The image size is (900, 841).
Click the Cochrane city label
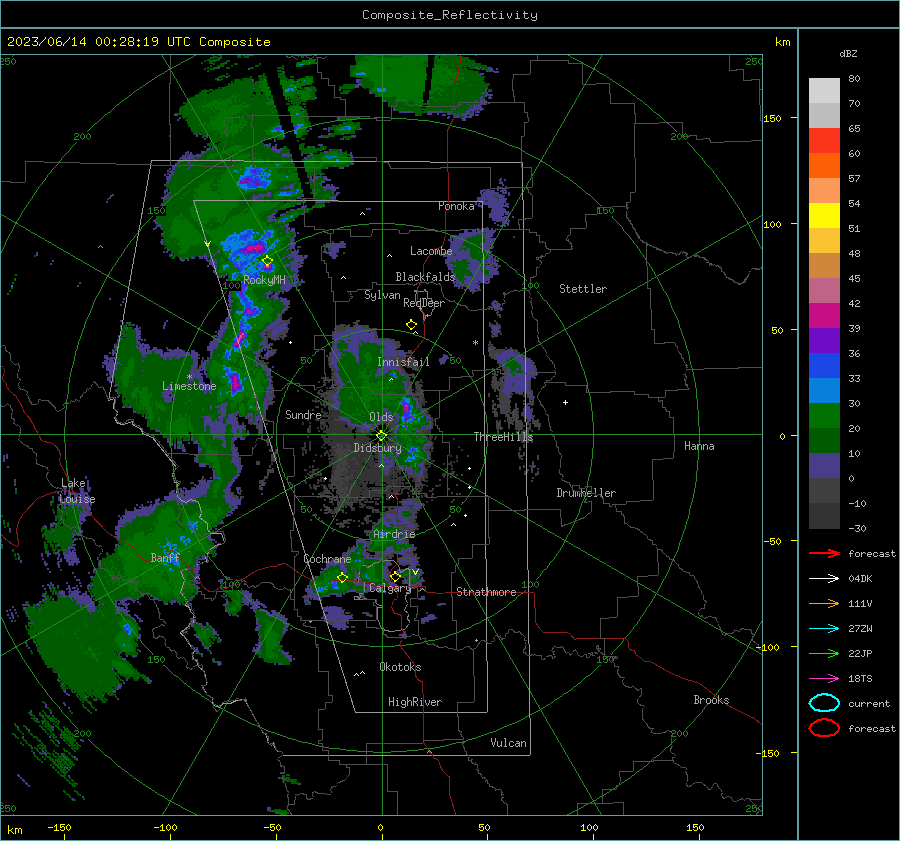tap(327, 559)
